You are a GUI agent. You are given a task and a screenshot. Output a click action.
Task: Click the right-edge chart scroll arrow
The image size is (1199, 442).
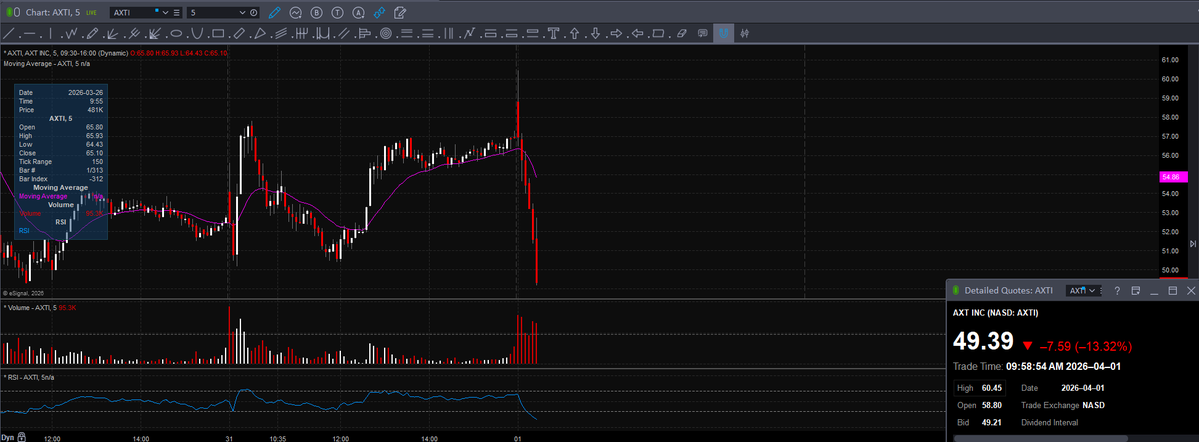pyautogui.click(x=1193, y=243)
